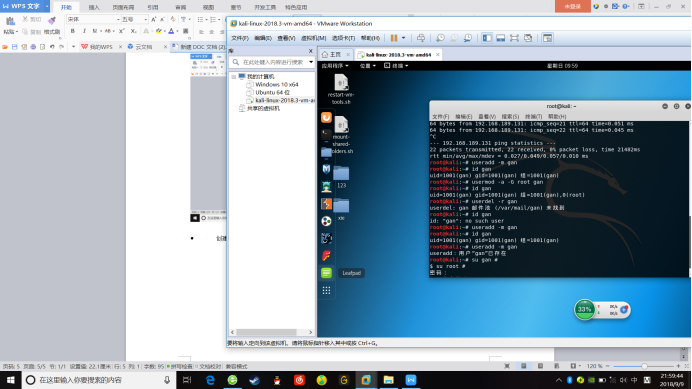The width and height of the screenshot is (692, 389).
Task: Select Ubuntu 64 位 in library
Action: pyautogui.click(x=272, y=92)
